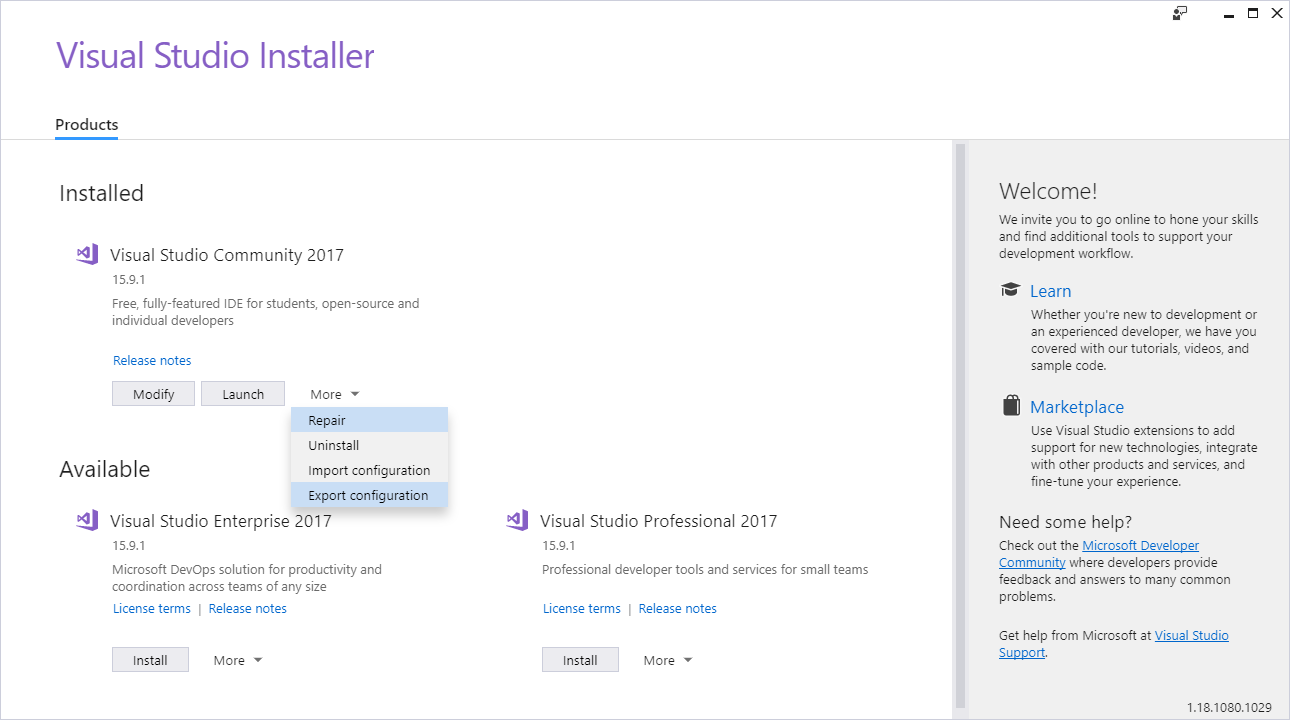
Task: Click the Visual Studio Community 2017 product icon
Action: click(x=87, y=254)
